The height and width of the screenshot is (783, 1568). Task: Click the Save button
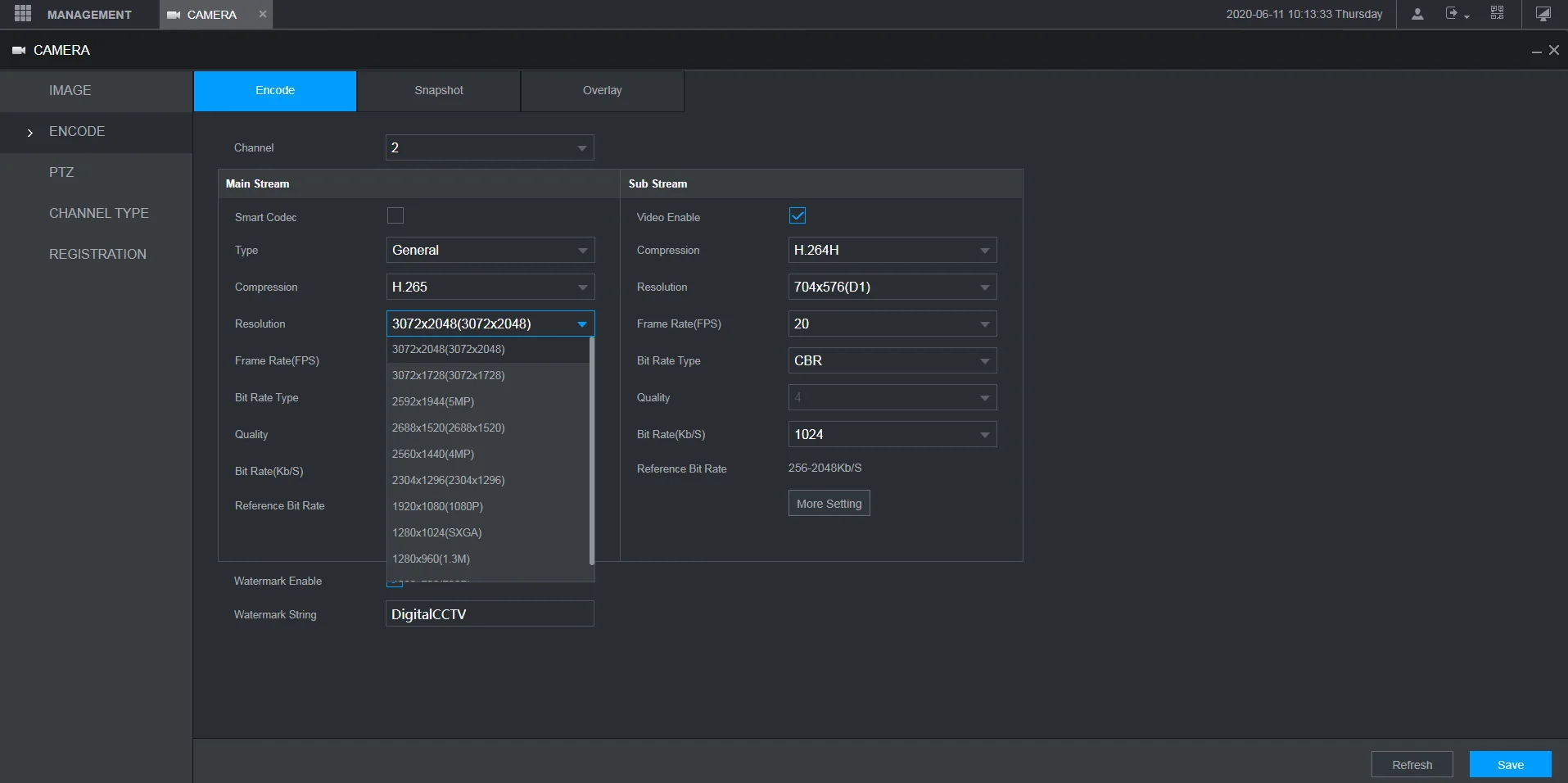tap(1510, 765)
